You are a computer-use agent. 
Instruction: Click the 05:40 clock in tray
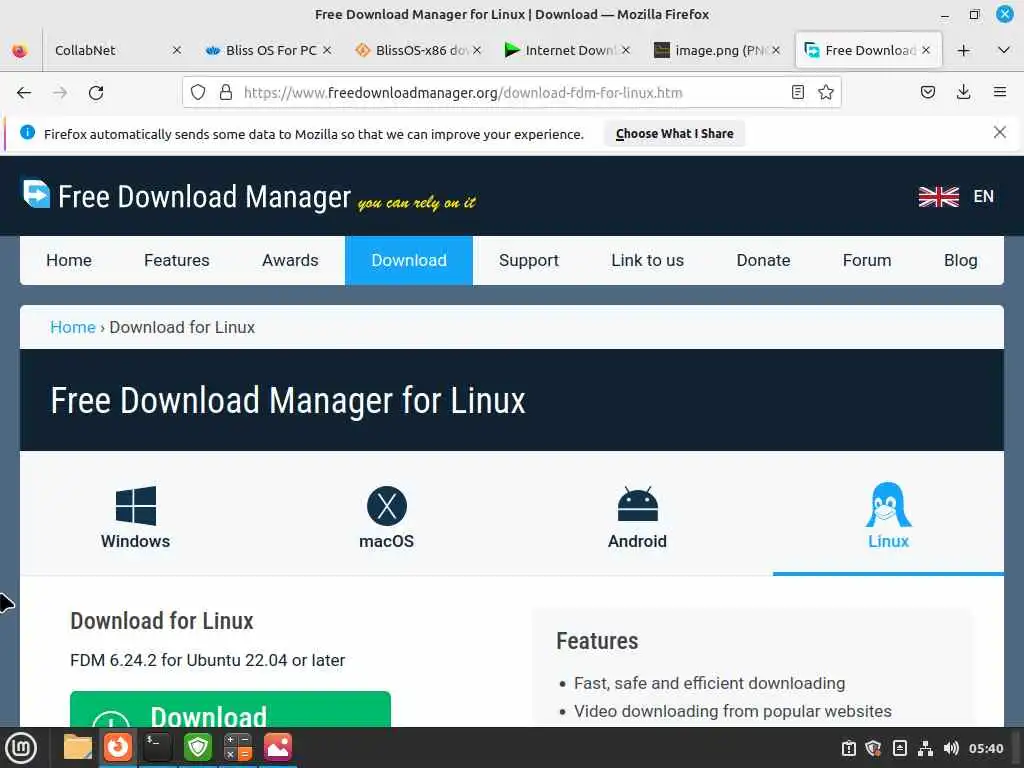click(985, 748)
